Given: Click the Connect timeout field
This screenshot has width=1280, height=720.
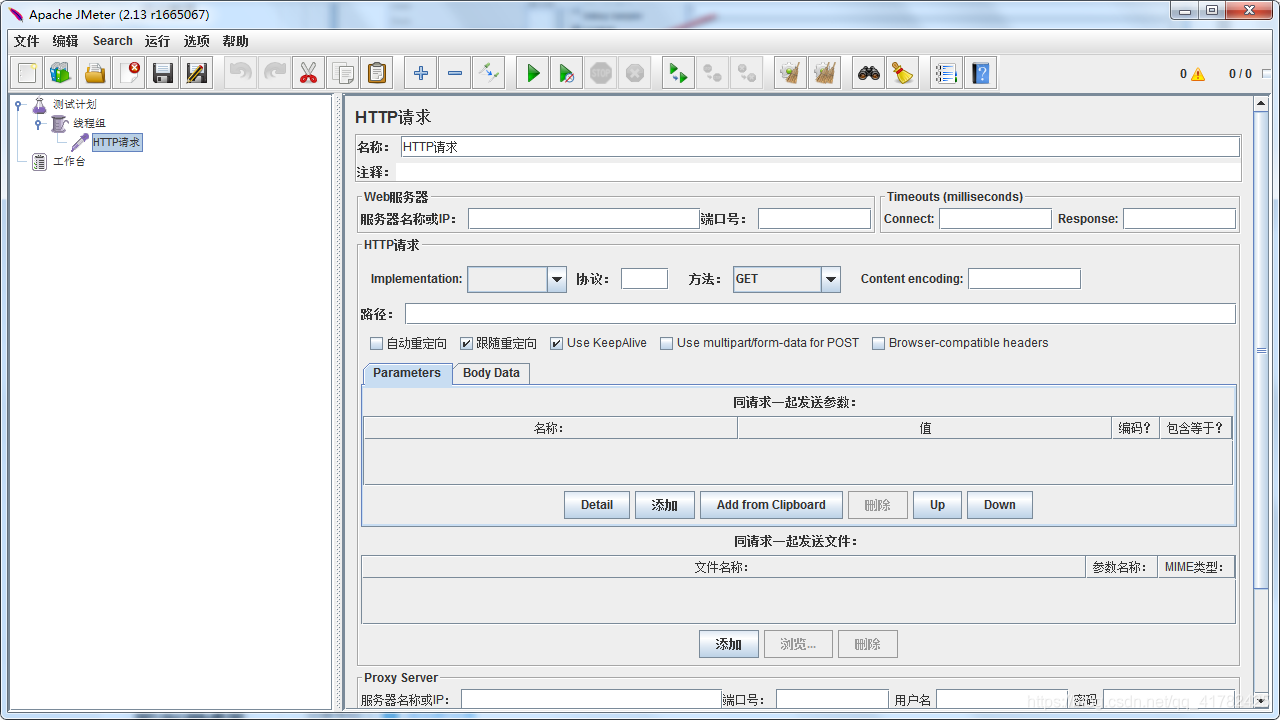Looking at the screenshot, I should [995, 219].
